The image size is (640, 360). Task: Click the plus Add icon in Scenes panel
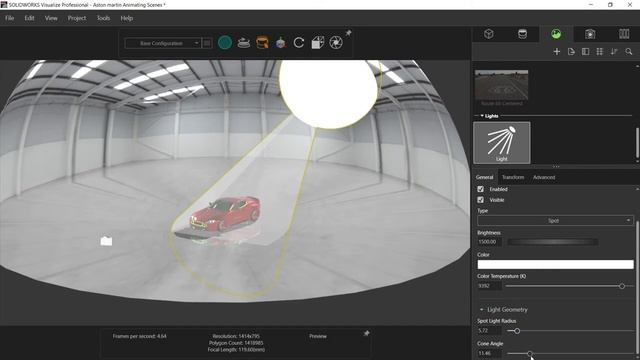557,51
